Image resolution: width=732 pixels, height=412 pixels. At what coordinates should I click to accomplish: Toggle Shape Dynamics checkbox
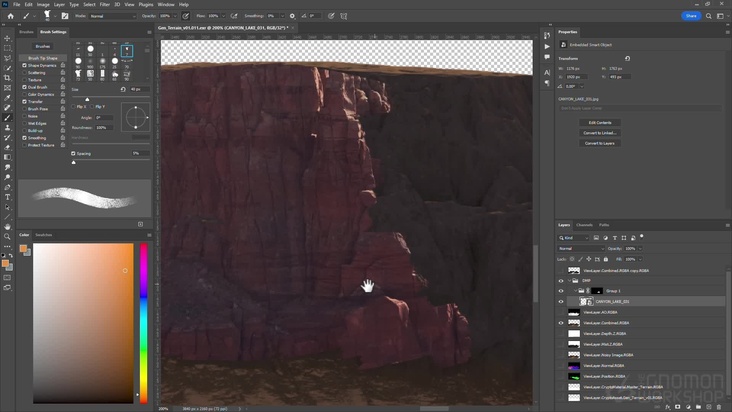[24, 65]
